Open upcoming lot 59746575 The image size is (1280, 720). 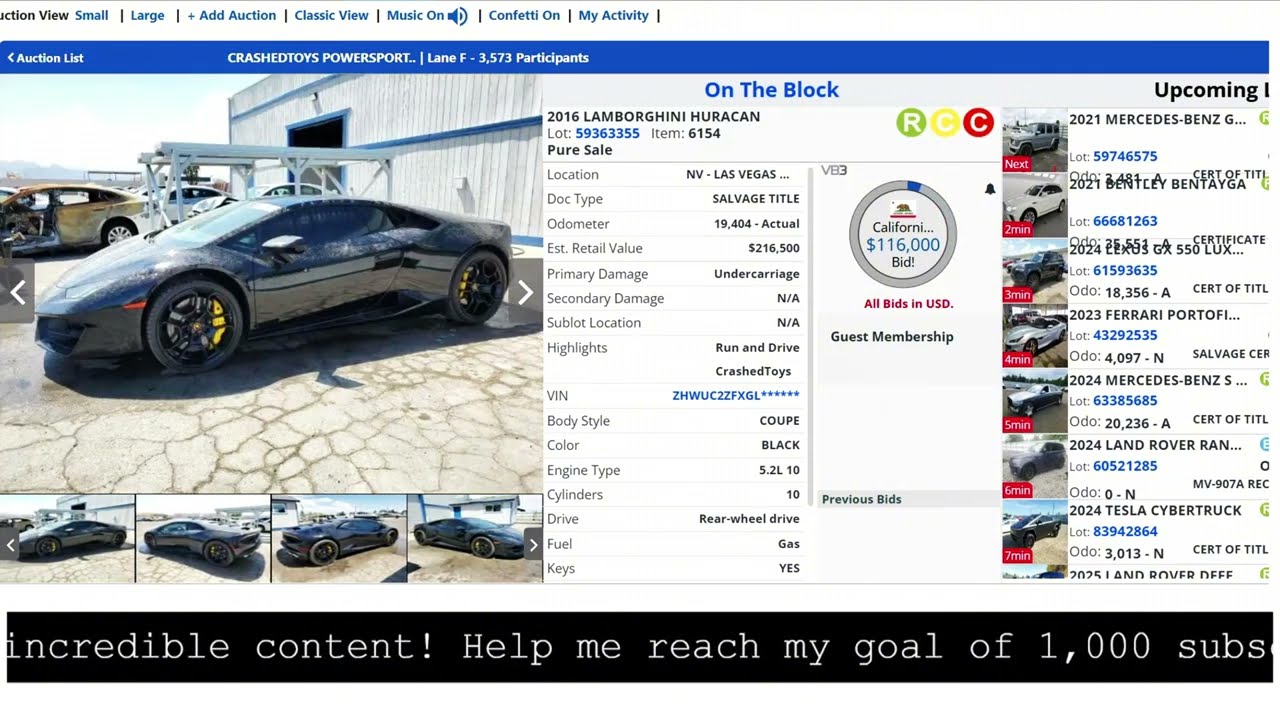pyautogui.click(x=1125, y=156)
